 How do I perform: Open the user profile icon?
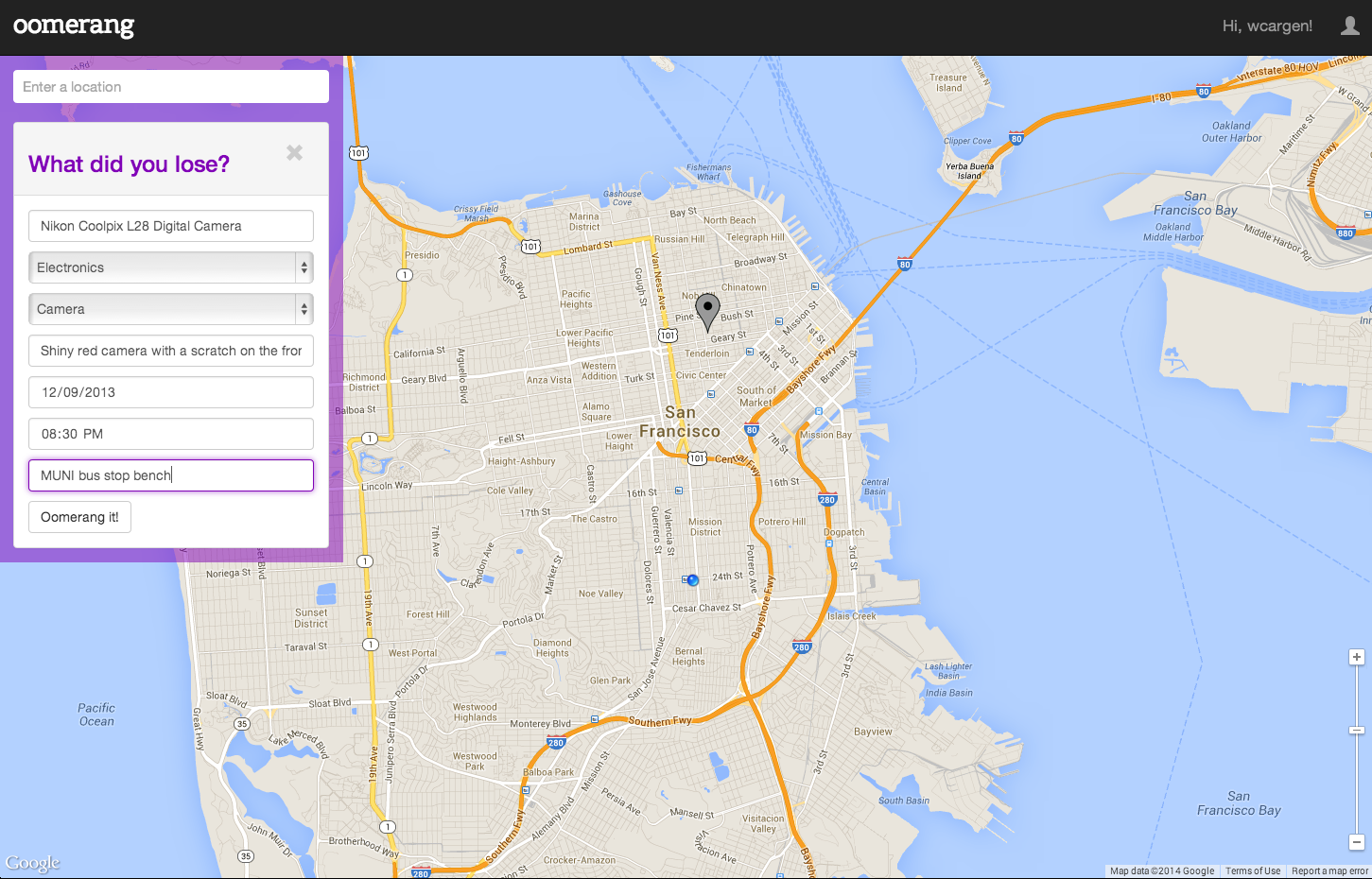pos(1350,26)
